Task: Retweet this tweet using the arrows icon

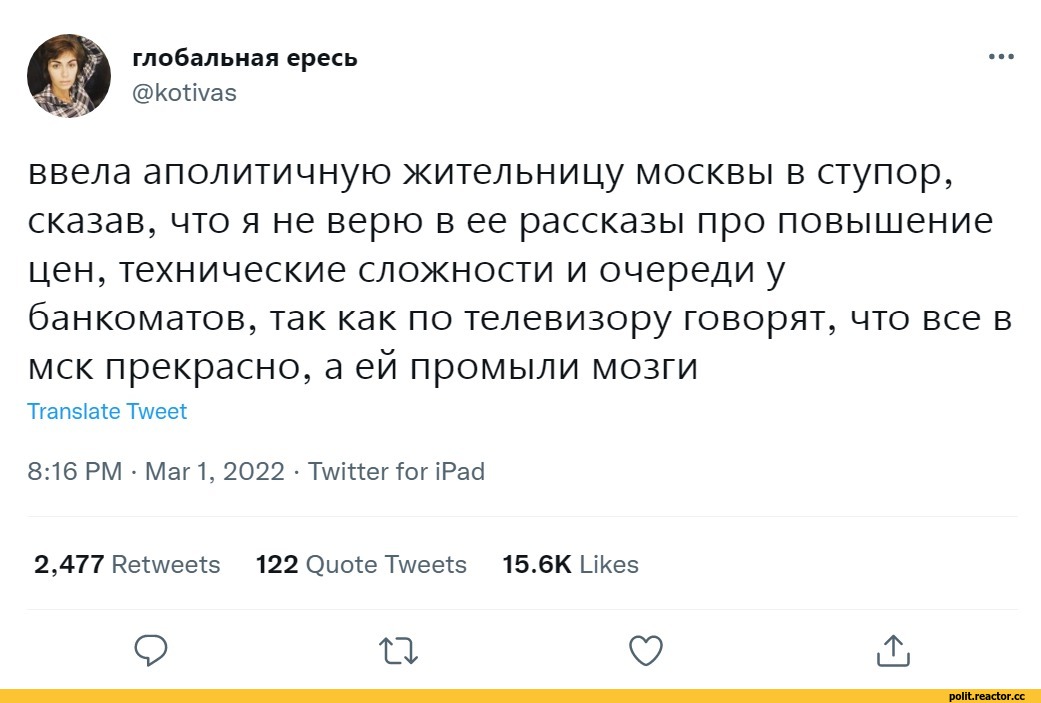Action: pos(399,652)
